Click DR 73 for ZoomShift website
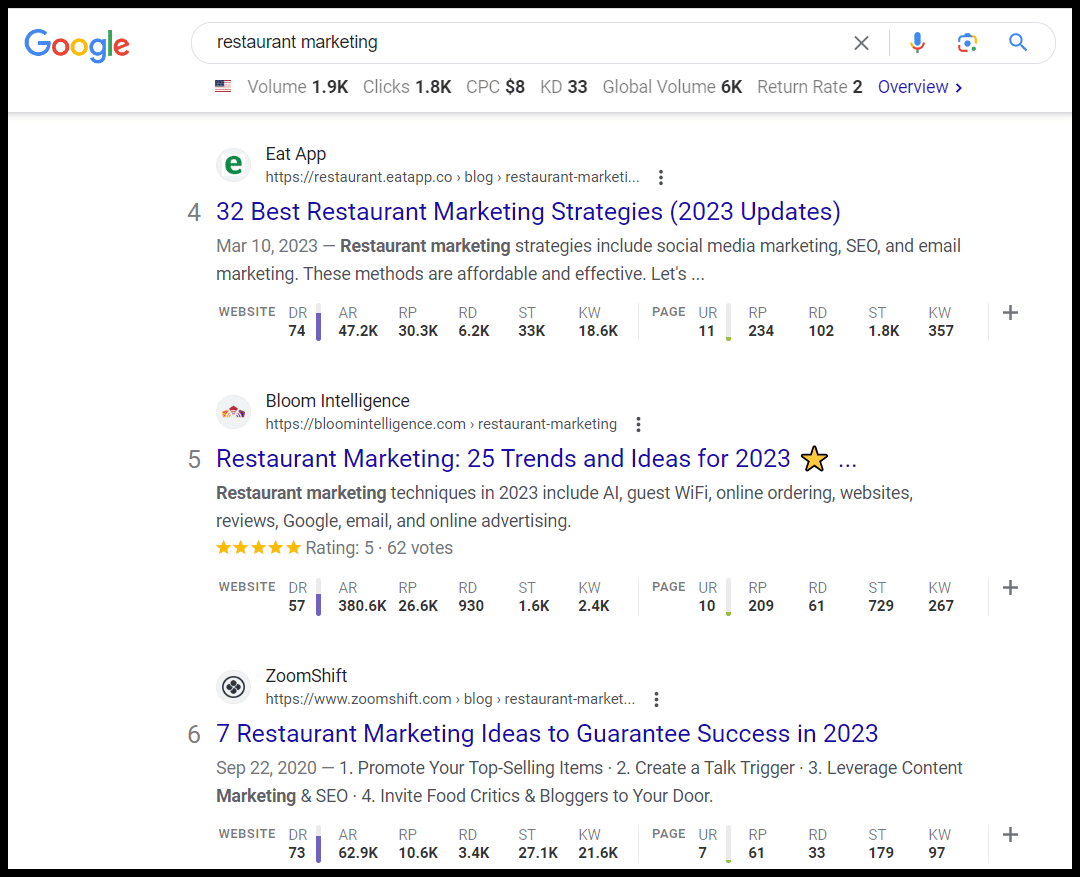This screenshot has height=877, width=1080. click(298, 844)
